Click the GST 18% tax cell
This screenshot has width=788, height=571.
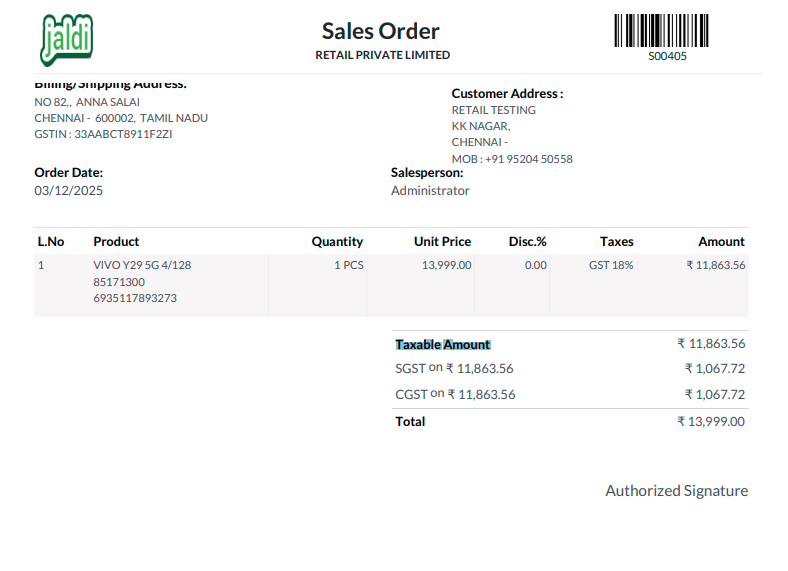tap(611, 265)
